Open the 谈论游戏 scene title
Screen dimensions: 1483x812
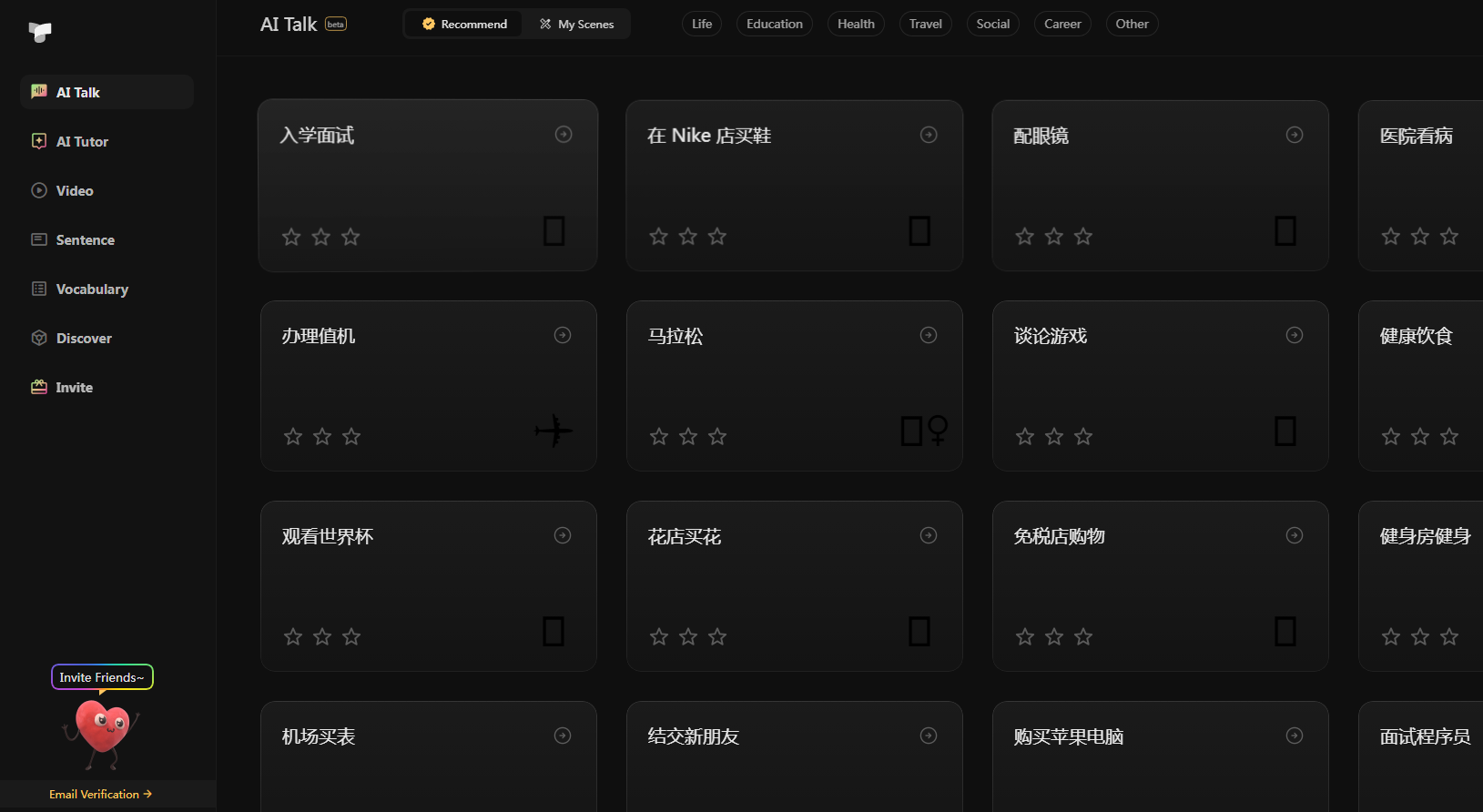coord(1051,336)
